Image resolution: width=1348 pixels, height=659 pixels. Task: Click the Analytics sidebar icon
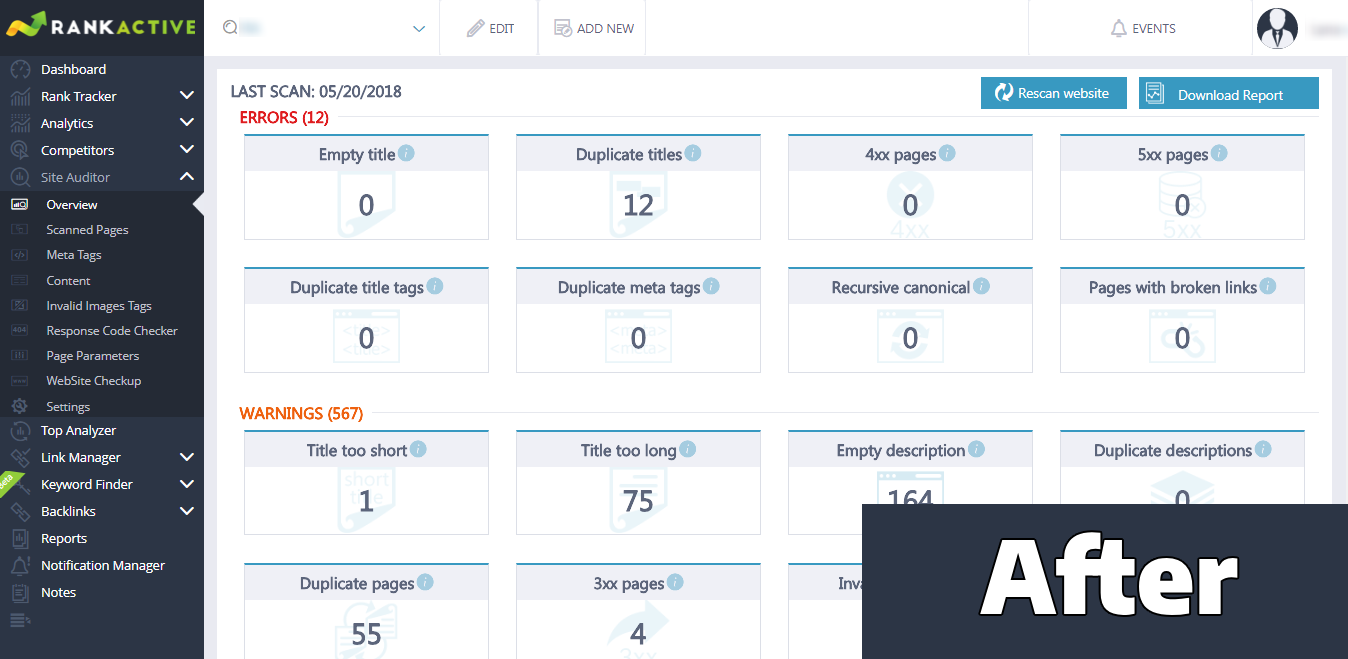click(x=20, y=123)
